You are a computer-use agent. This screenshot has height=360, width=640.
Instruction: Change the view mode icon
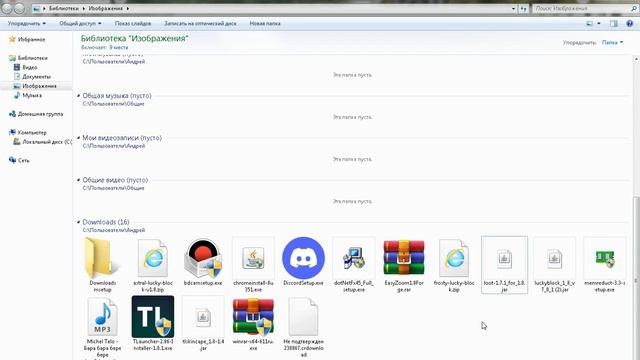[x=589, y=23]
